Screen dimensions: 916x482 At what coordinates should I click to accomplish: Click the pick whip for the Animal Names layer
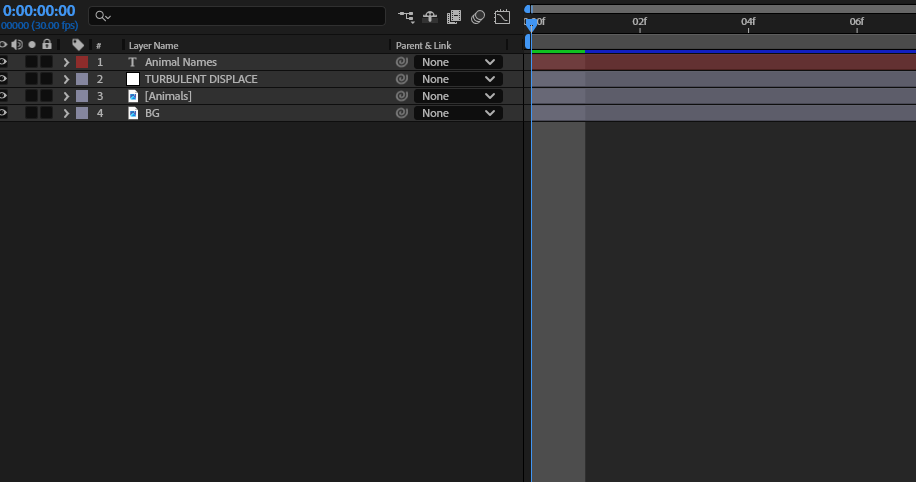tap(401, 62)
